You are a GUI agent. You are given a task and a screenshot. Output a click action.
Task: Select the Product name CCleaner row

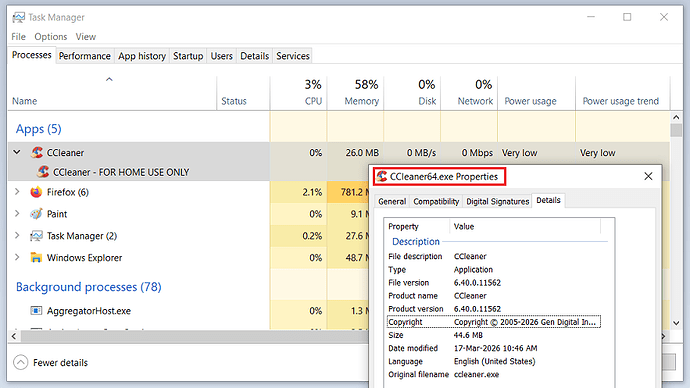(x=493, y=296)
